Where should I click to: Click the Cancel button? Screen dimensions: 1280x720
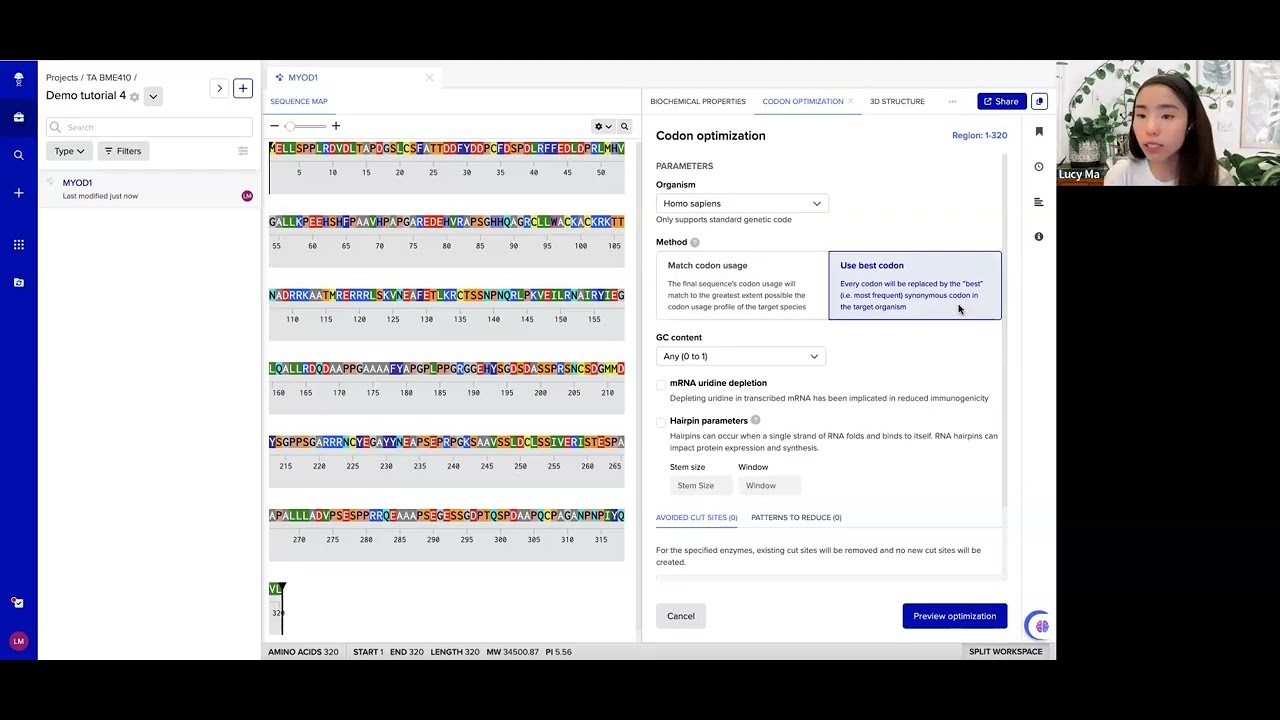(681, 616)
